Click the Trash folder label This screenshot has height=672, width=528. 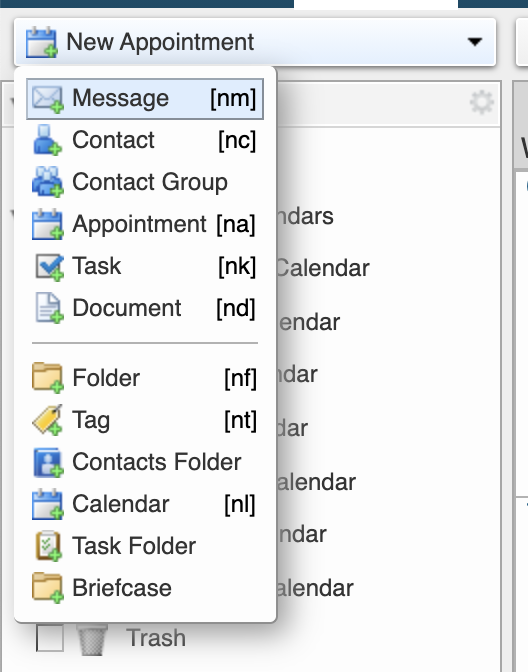(x=156, y=638)
